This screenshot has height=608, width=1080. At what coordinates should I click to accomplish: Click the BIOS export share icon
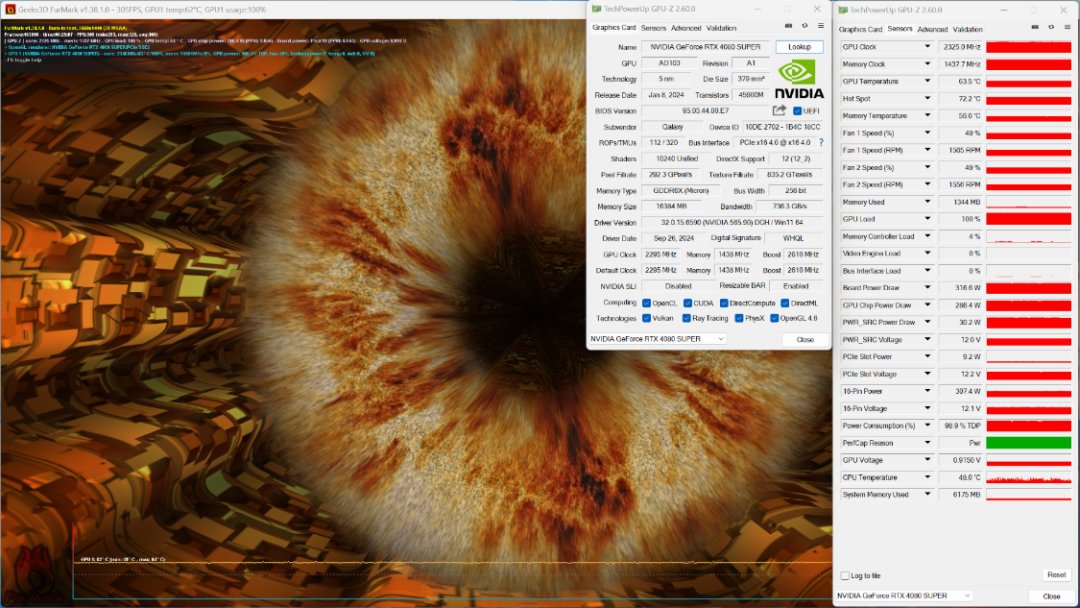click(x=779, y=110)
